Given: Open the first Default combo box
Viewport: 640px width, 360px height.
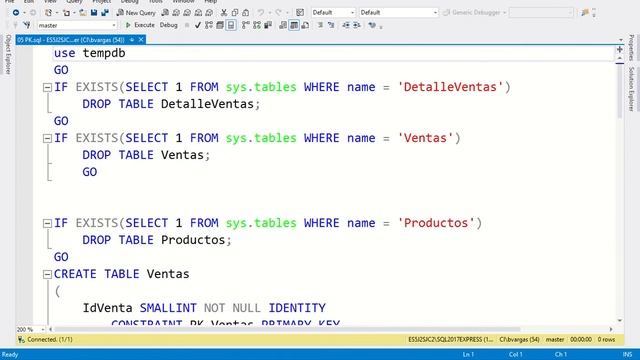Looking at the screenshot, I should pos(353,13).
